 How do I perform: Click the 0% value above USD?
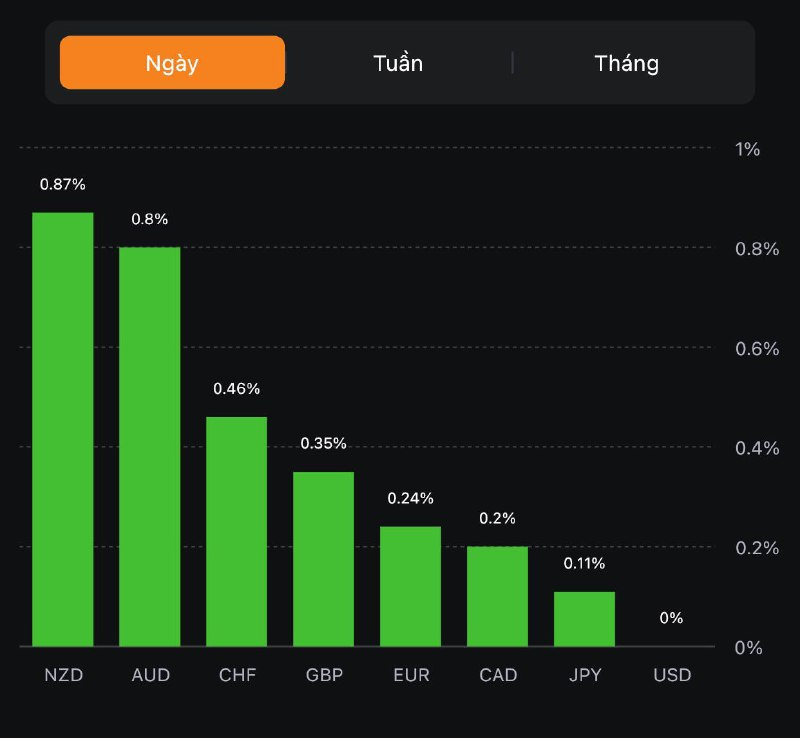pyautogui.click(x=672, y=618)
